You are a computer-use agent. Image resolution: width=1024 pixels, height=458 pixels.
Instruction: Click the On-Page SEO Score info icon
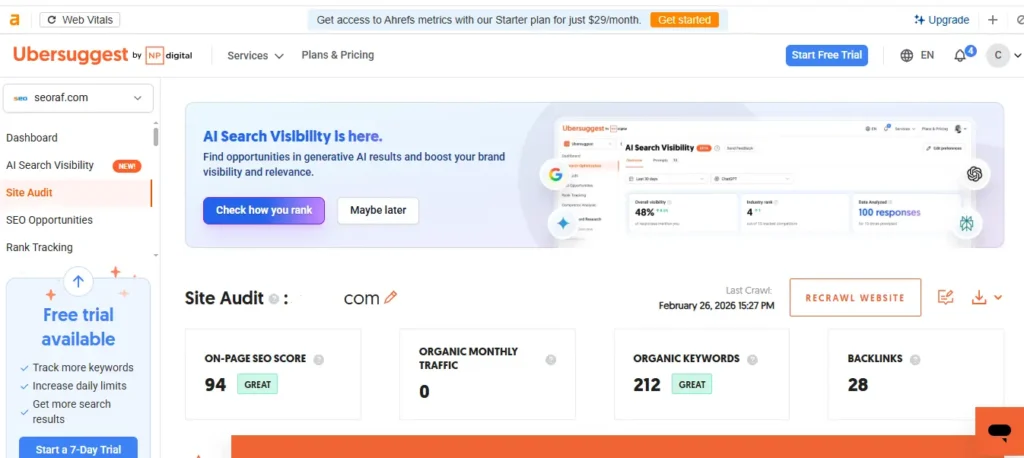[319, 359]
